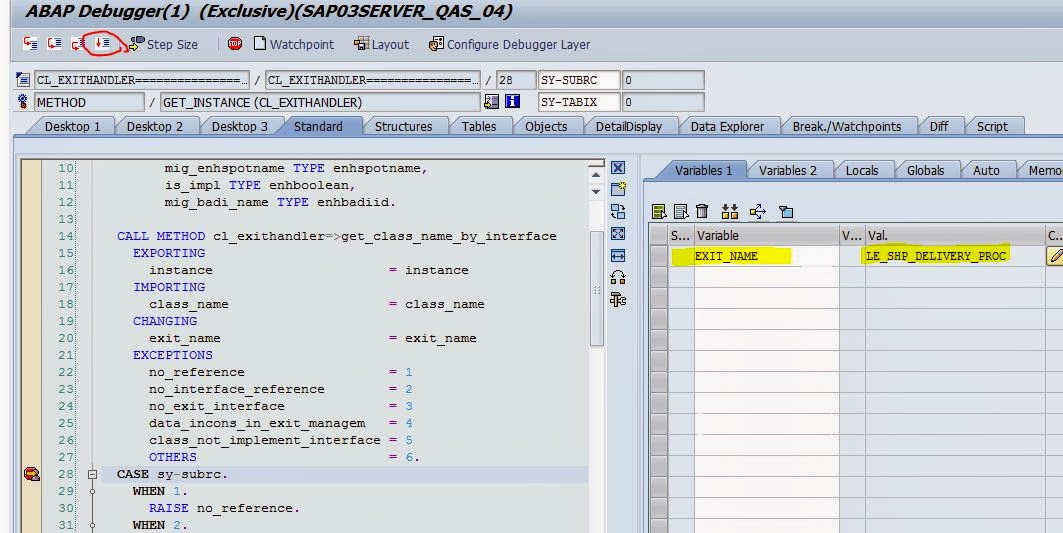Click the Continue icon circled in red
The width and height of the screenshot is (1063, 533).
(102, 43)
